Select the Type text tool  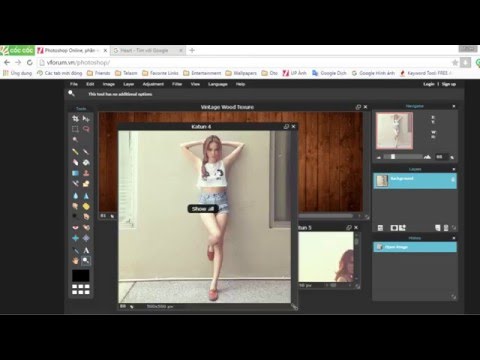tap(86, 250)
